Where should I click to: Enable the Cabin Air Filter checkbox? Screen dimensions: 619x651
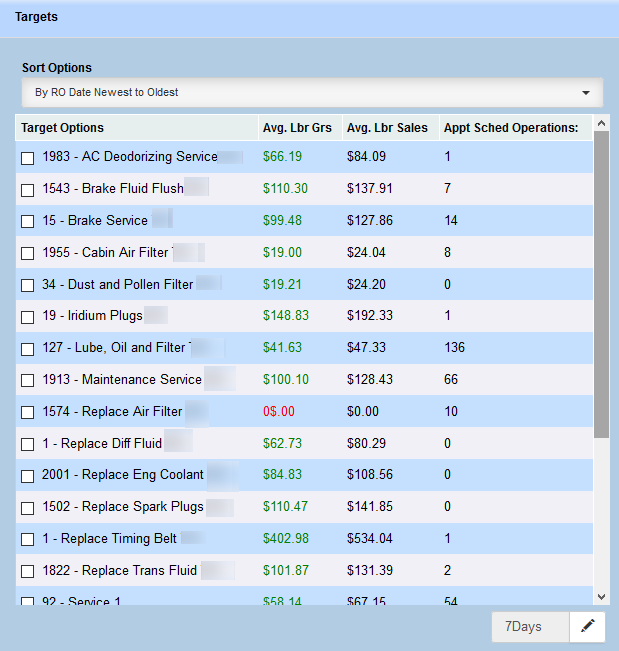28,254
